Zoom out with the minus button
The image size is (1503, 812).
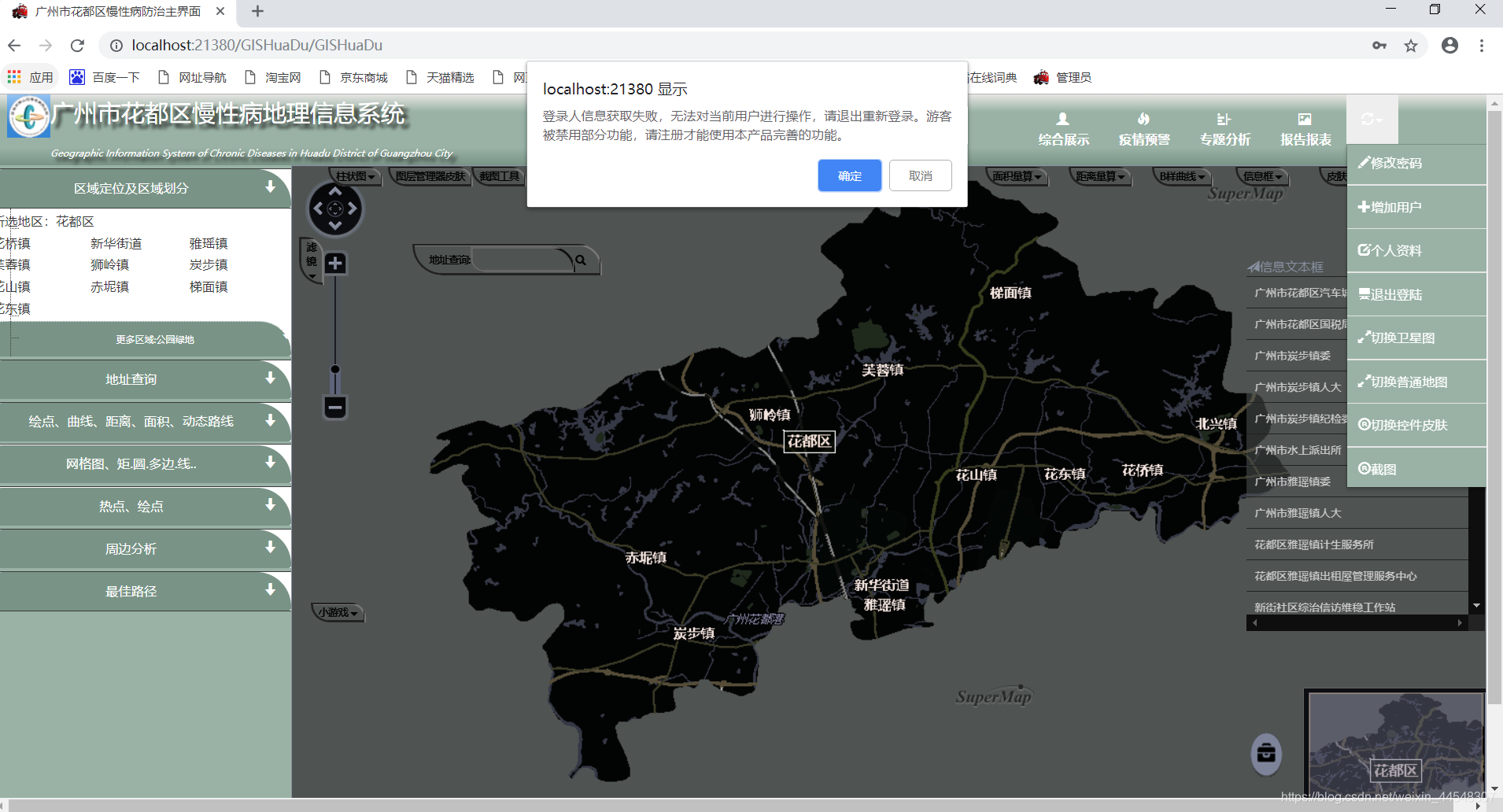[335, 408]
